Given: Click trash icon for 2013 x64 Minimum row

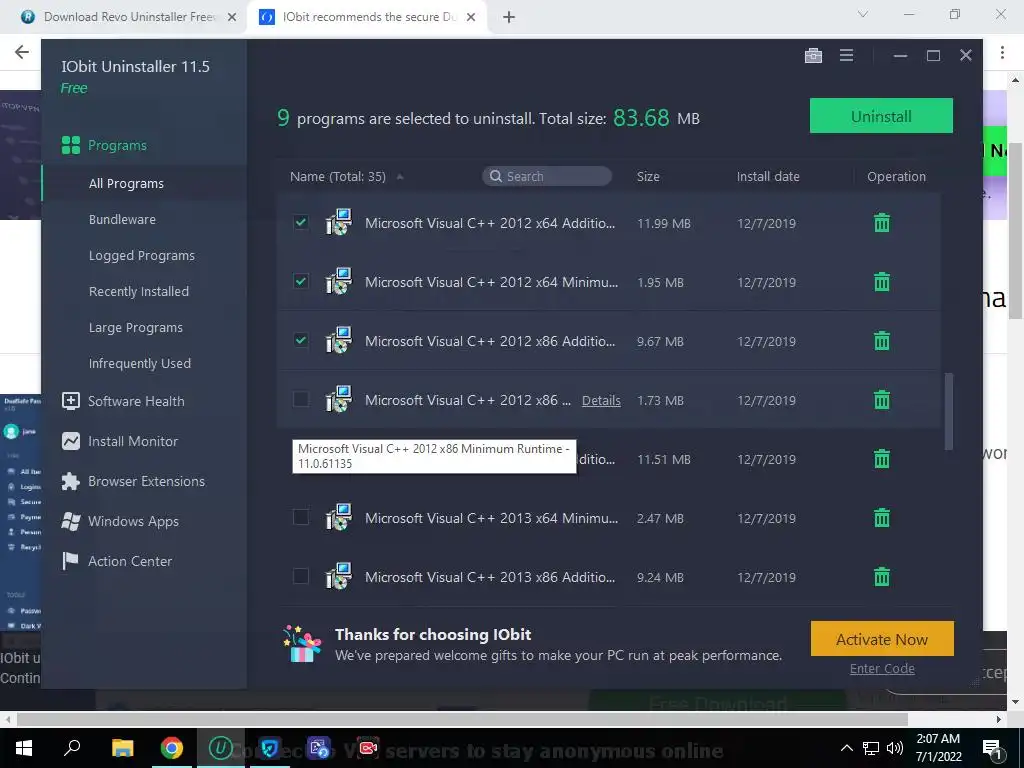Looking at the screenshot, I should [x=882, y=517].
